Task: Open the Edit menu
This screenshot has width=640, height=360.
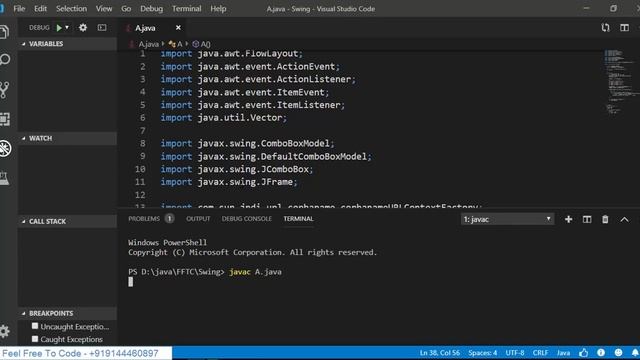Action: [x=40, y=9]
